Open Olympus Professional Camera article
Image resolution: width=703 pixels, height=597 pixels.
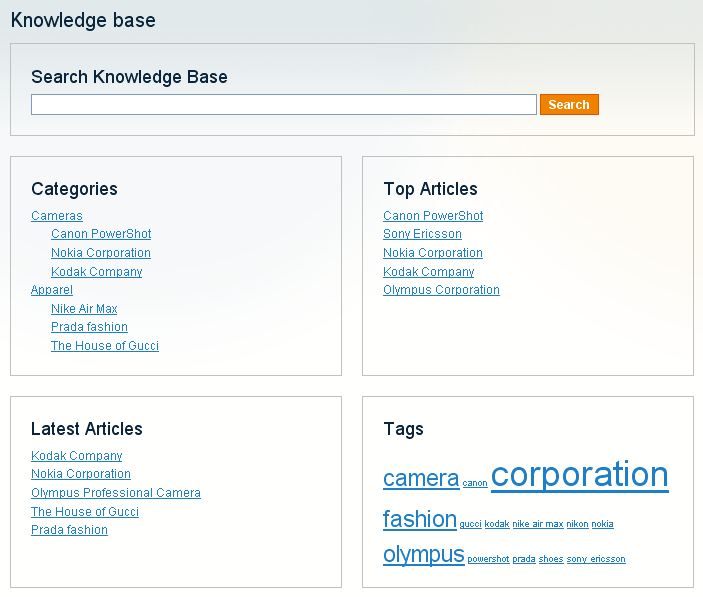(116, 493)
